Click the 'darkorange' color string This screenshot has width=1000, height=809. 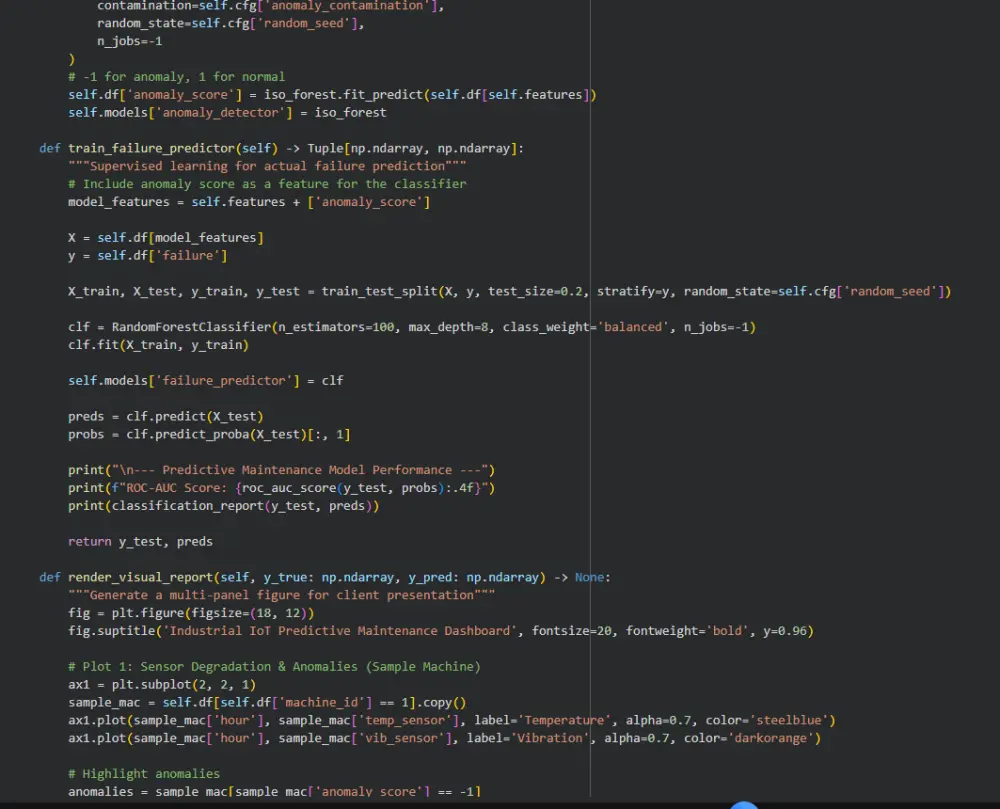click(771, 738)
